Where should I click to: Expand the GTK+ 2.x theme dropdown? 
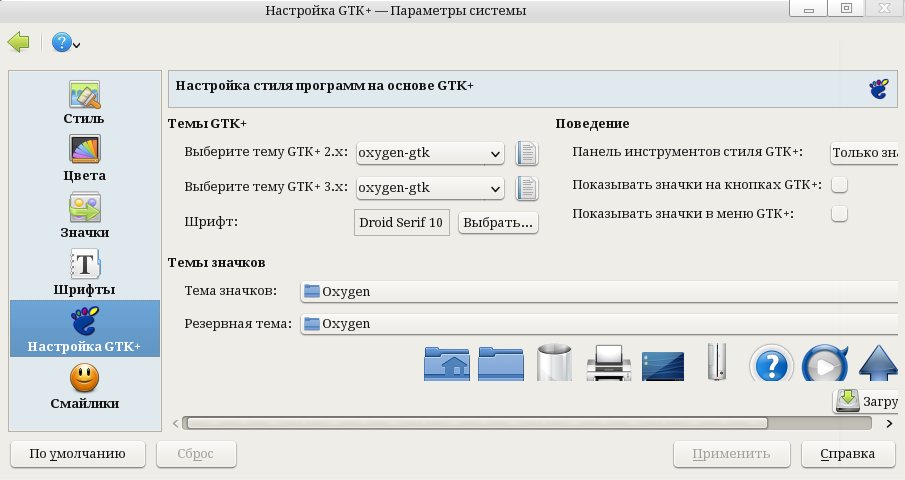pyautogui.click(x=431, y=153)
